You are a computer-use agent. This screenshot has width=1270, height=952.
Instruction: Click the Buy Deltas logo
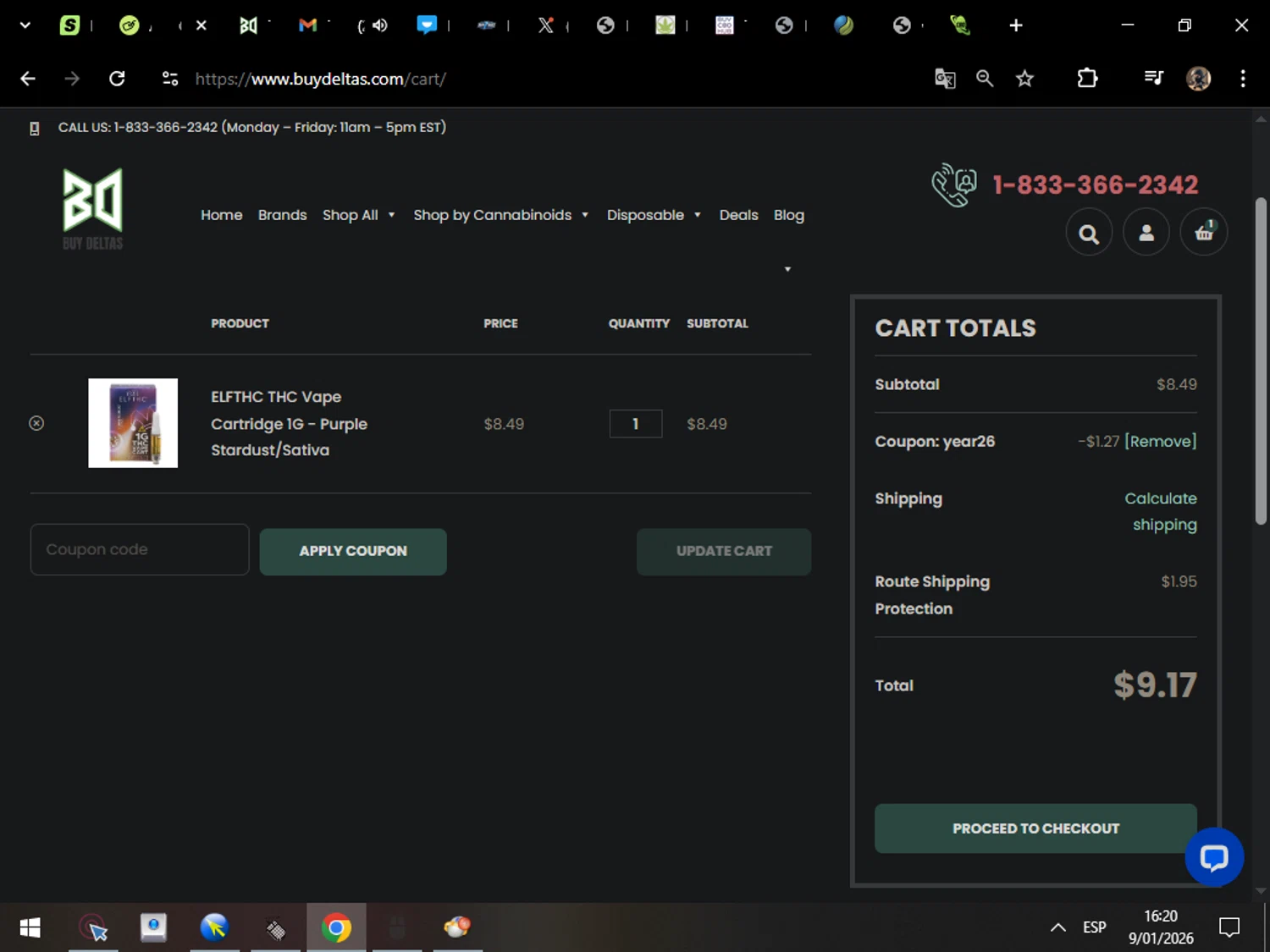coord(93,209)
